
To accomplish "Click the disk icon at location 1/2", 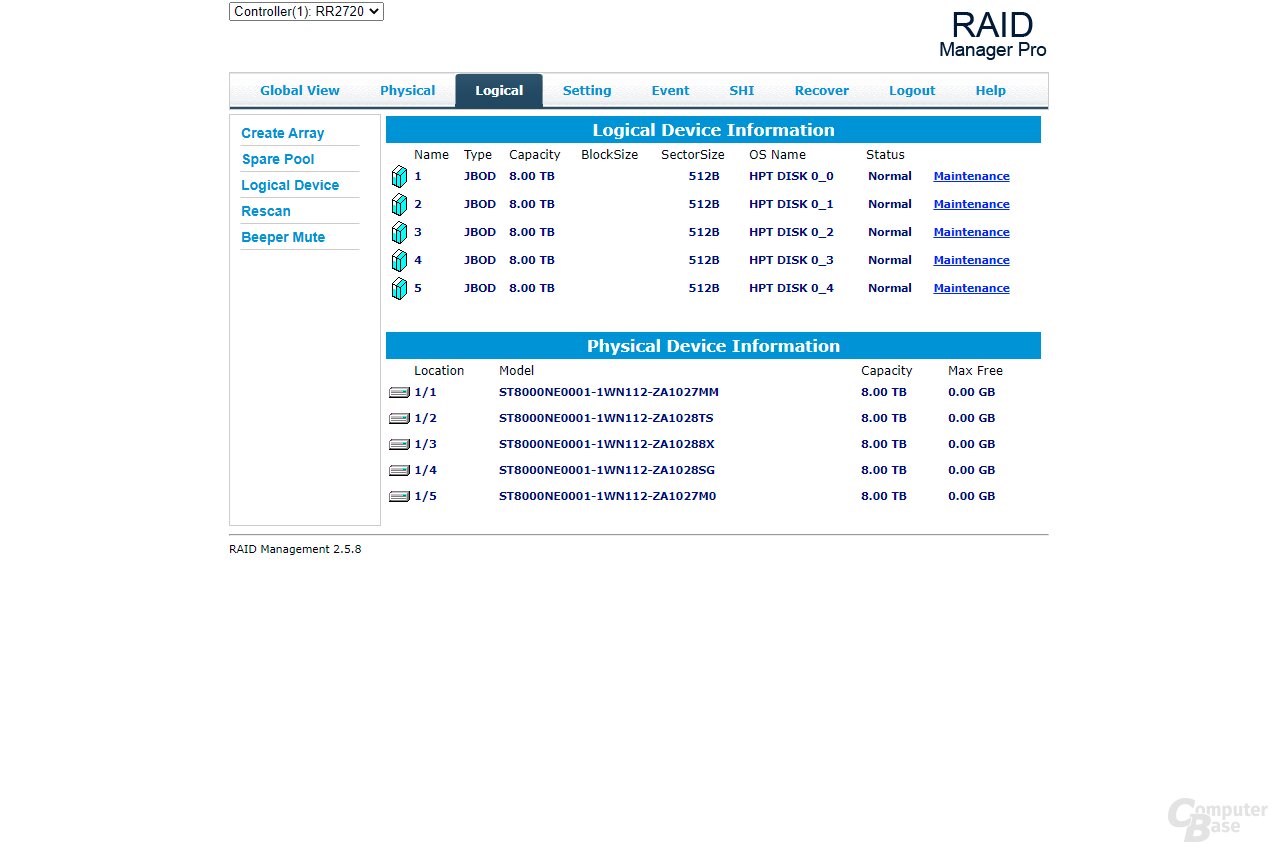I will (399, 419).
